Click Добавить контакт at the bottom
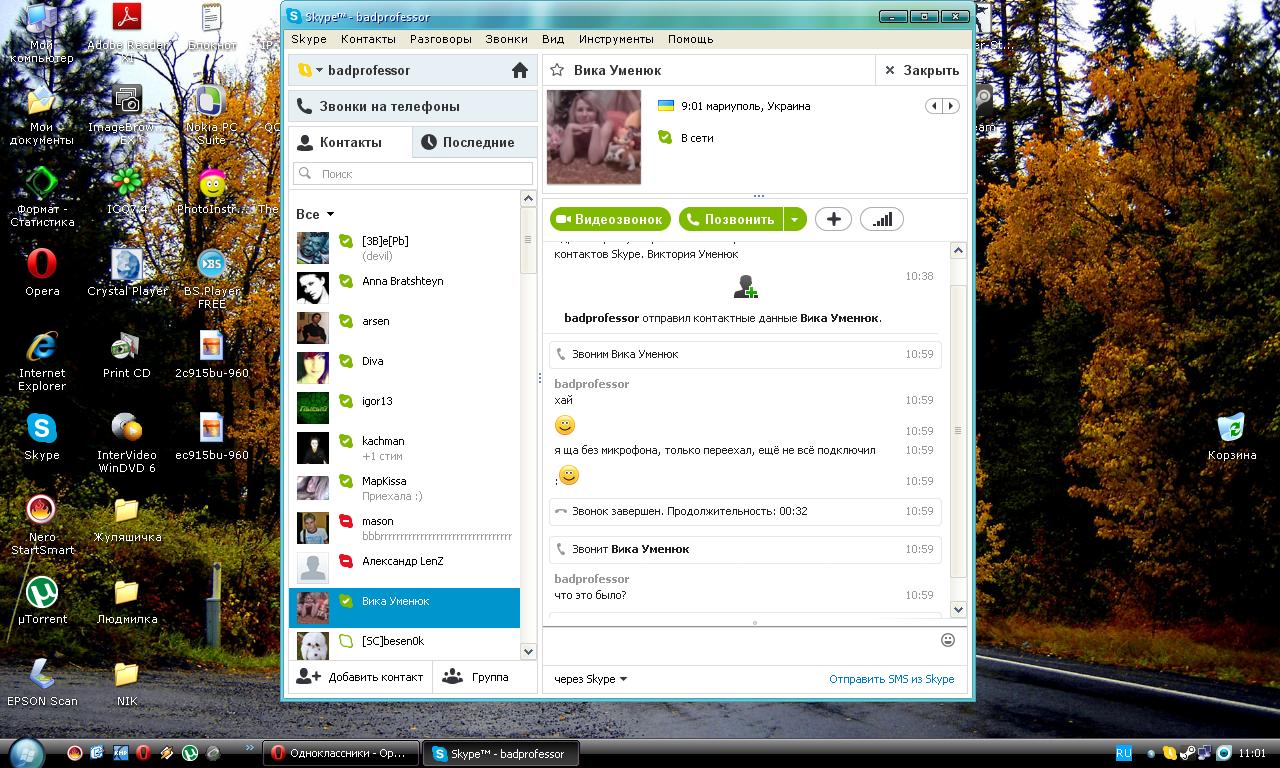This screenshot has height=768, width=1280. coord(361,677)
